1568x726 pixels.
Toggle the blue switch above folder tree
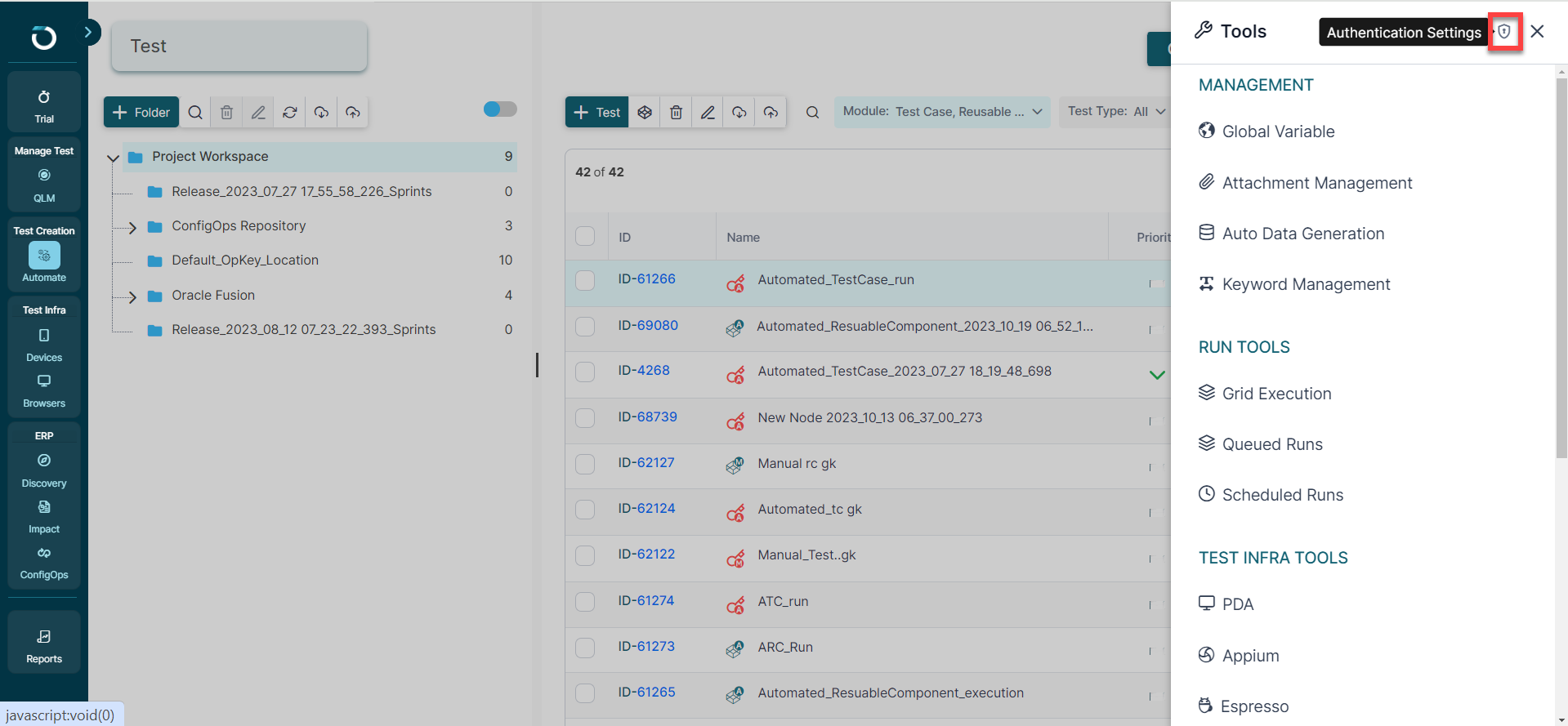click(500, 109)
